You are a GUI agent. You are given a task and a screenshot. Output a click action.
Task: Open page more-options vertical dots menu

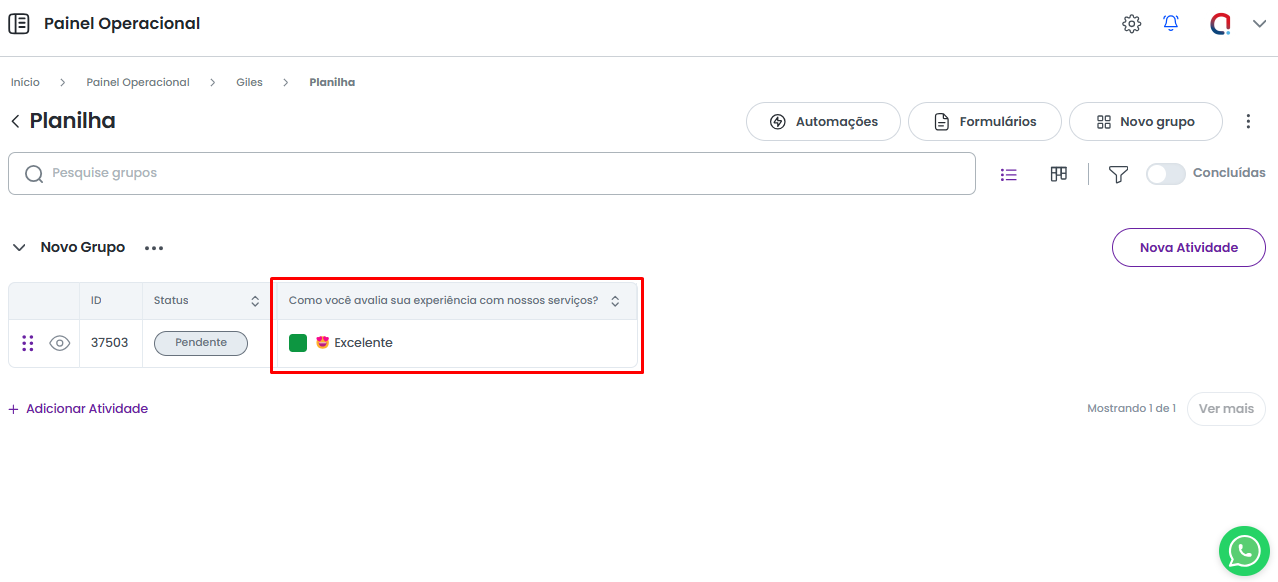[x=1248, y=121]
